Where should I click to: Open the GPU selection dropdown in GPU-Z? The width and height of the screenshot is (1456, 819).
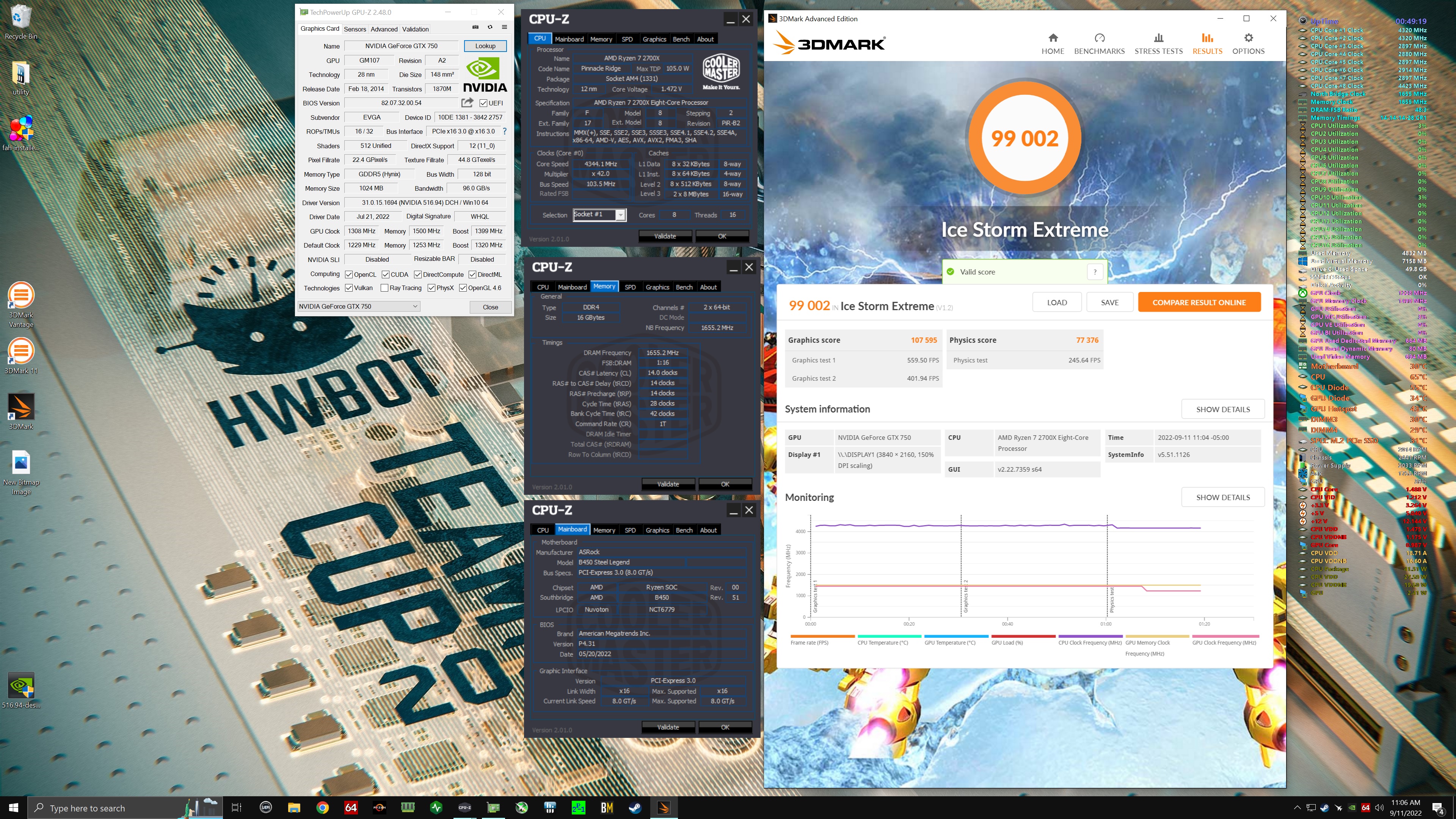coord(358,306)
